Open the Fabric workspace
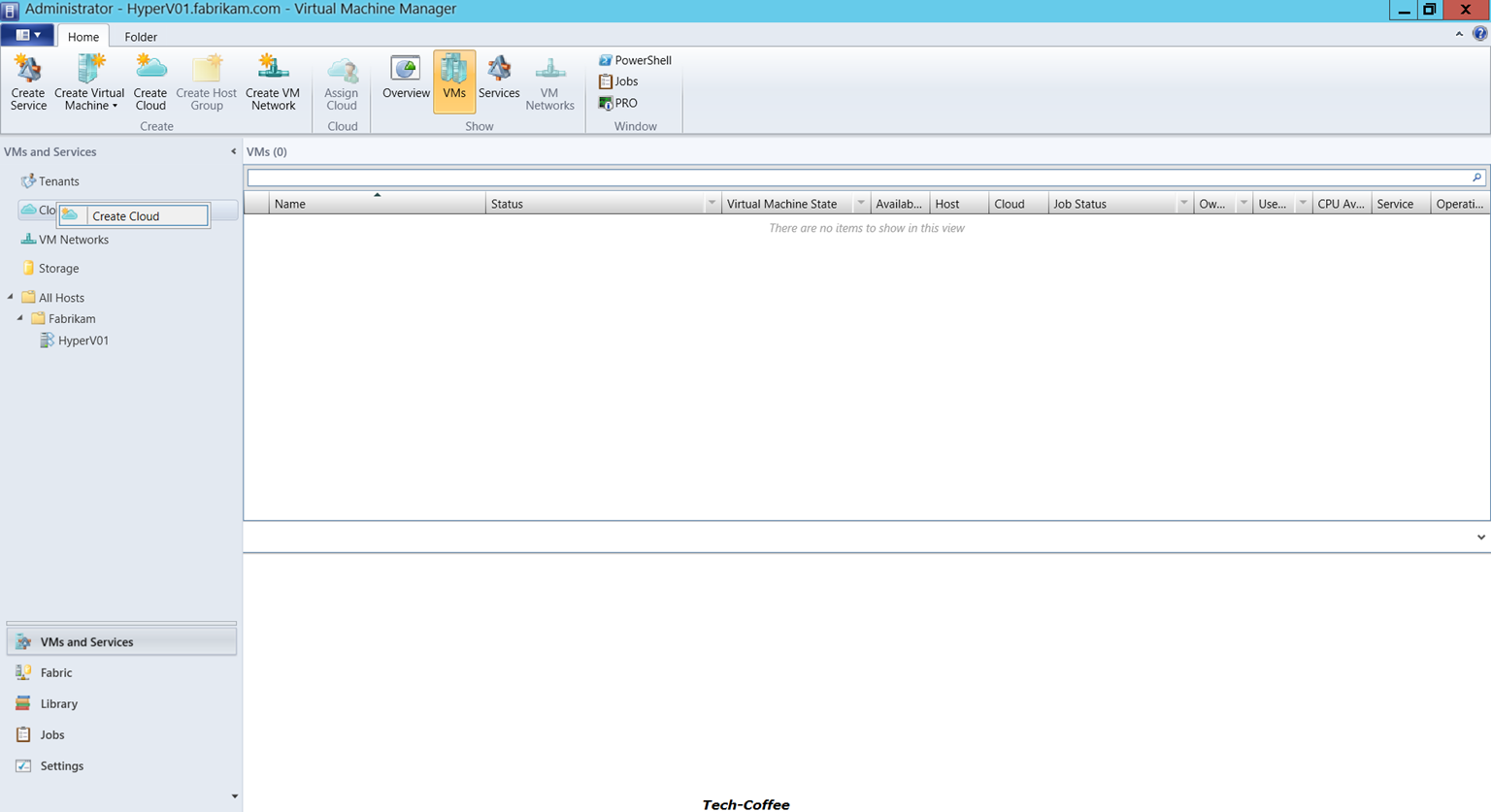This screenshot has height=812, width=1491. pyautogui.click(x=121, y=672)
